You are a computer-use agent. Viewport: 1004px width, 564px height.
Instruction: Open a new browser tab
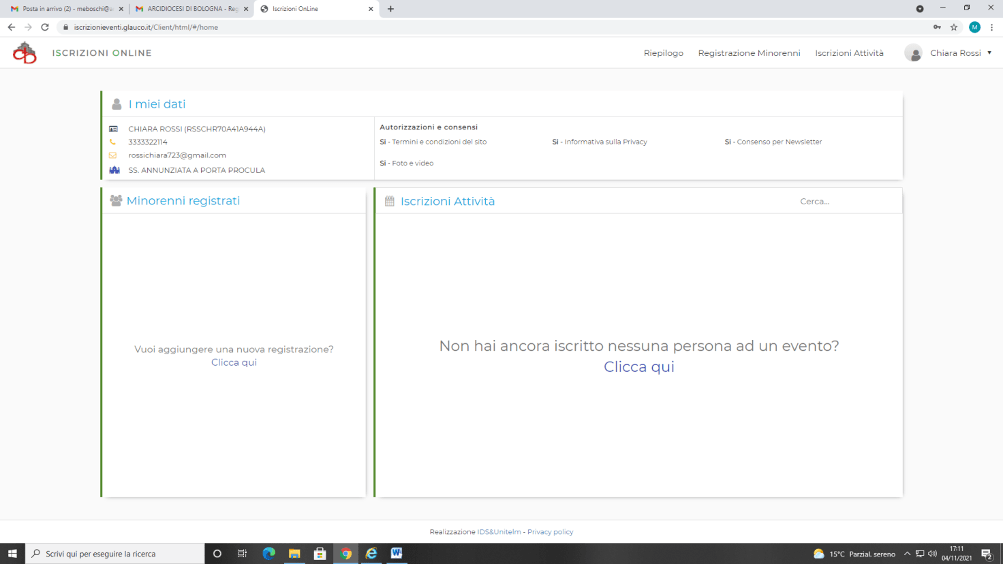pos(390,8)
